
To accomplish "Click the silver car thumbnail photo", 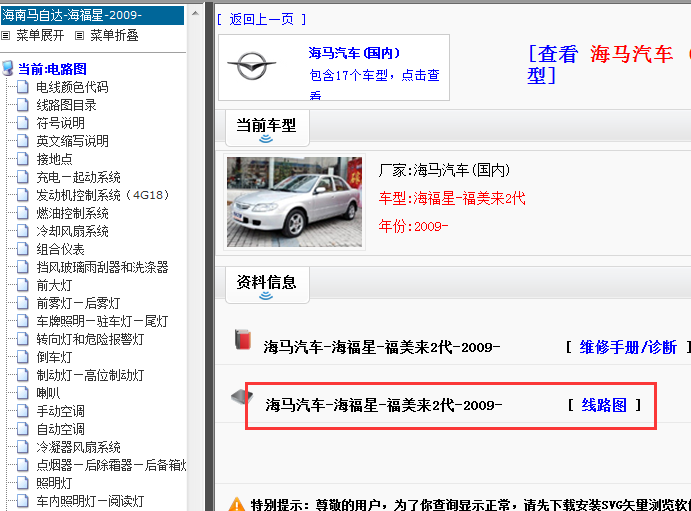I will pyautogui.click(x=294, y=202).
